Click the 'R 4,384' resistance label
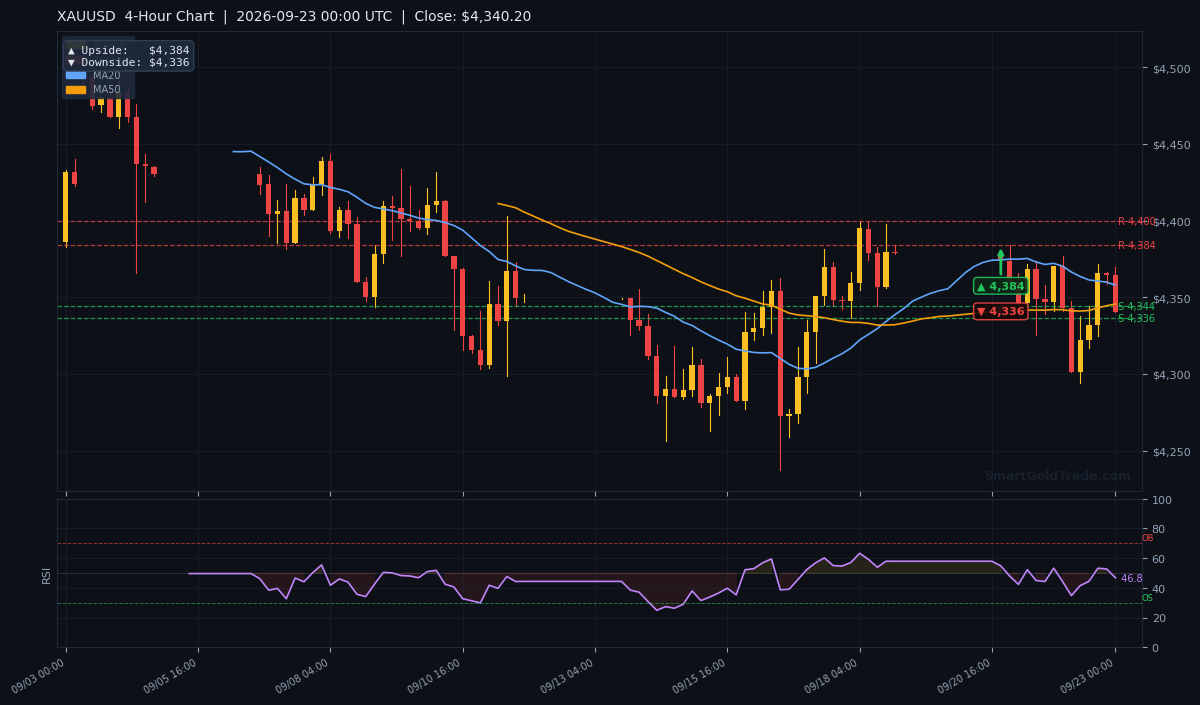1200x705 pixels. point(1136,245)
